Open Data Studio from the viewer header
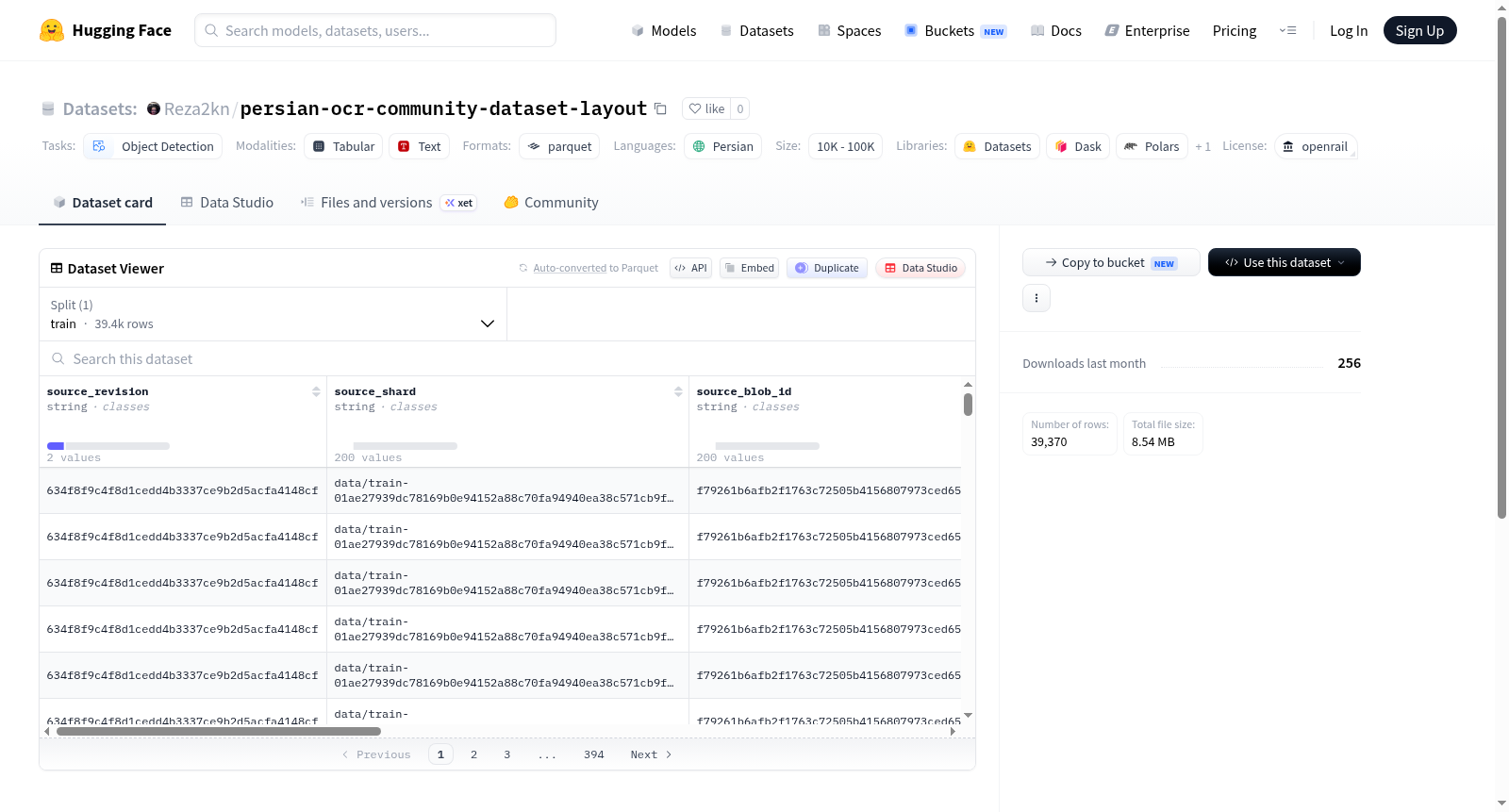Screen dimensions: 1509x812 (920, 268)
